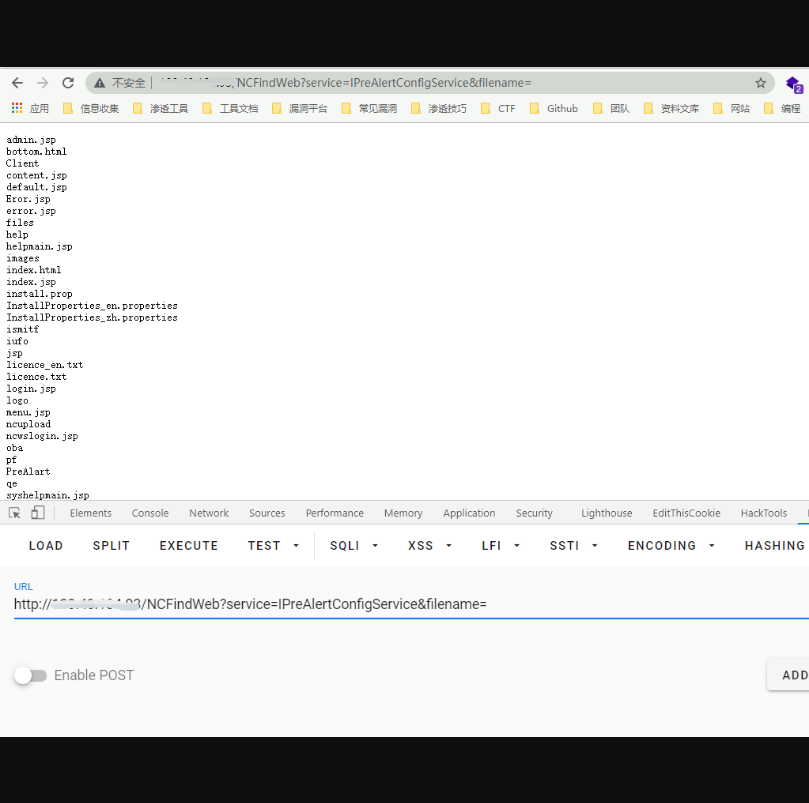Go back to the previous page
This screenshot has height=803, width=809.
pyautogui.click(x=18, y=83)
